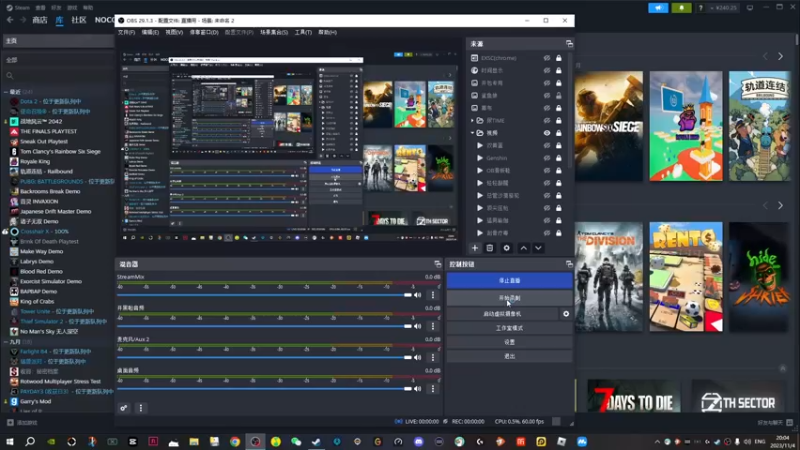Open OBS Docks menu

[x=204, y=32]
